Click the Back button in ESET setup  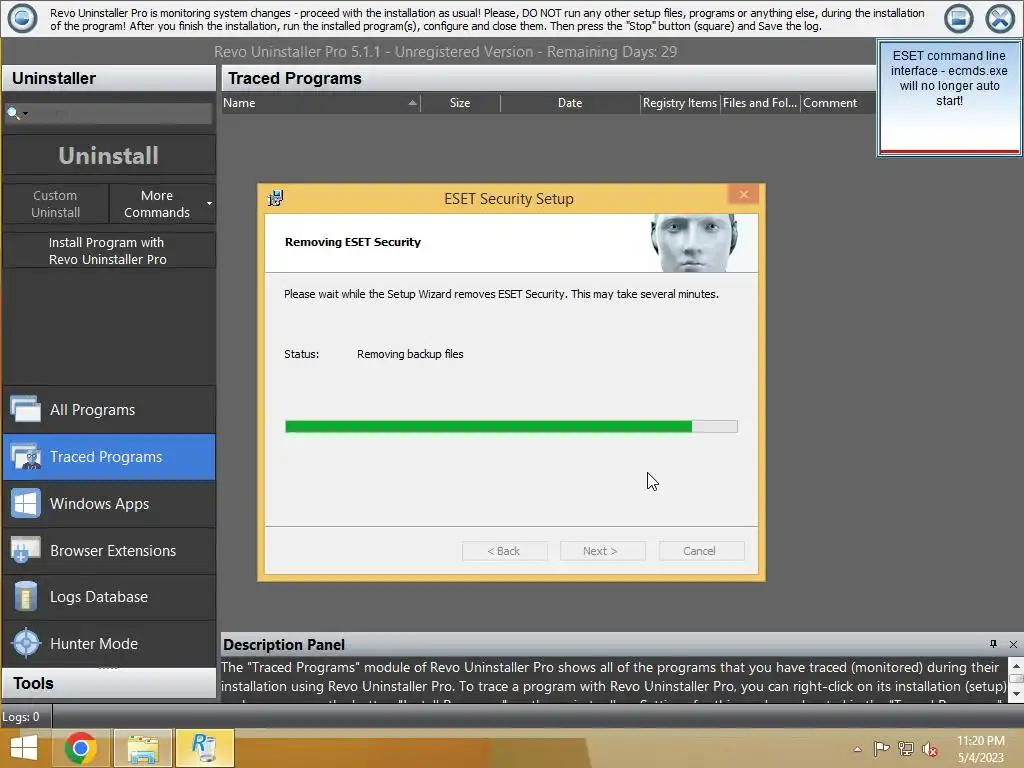tap(504, 551)
